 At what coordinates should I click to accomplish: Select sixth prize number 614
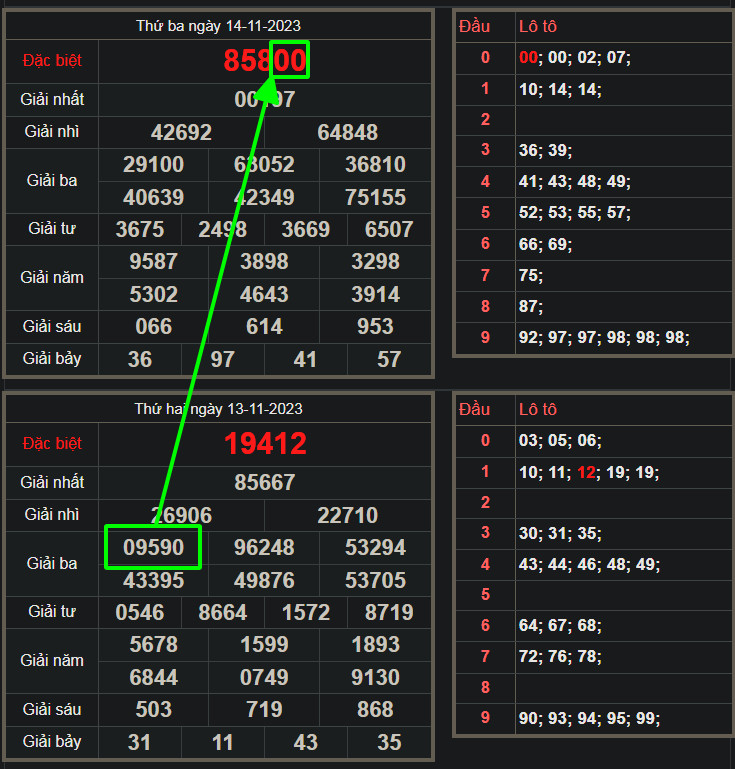pos(264,326)
